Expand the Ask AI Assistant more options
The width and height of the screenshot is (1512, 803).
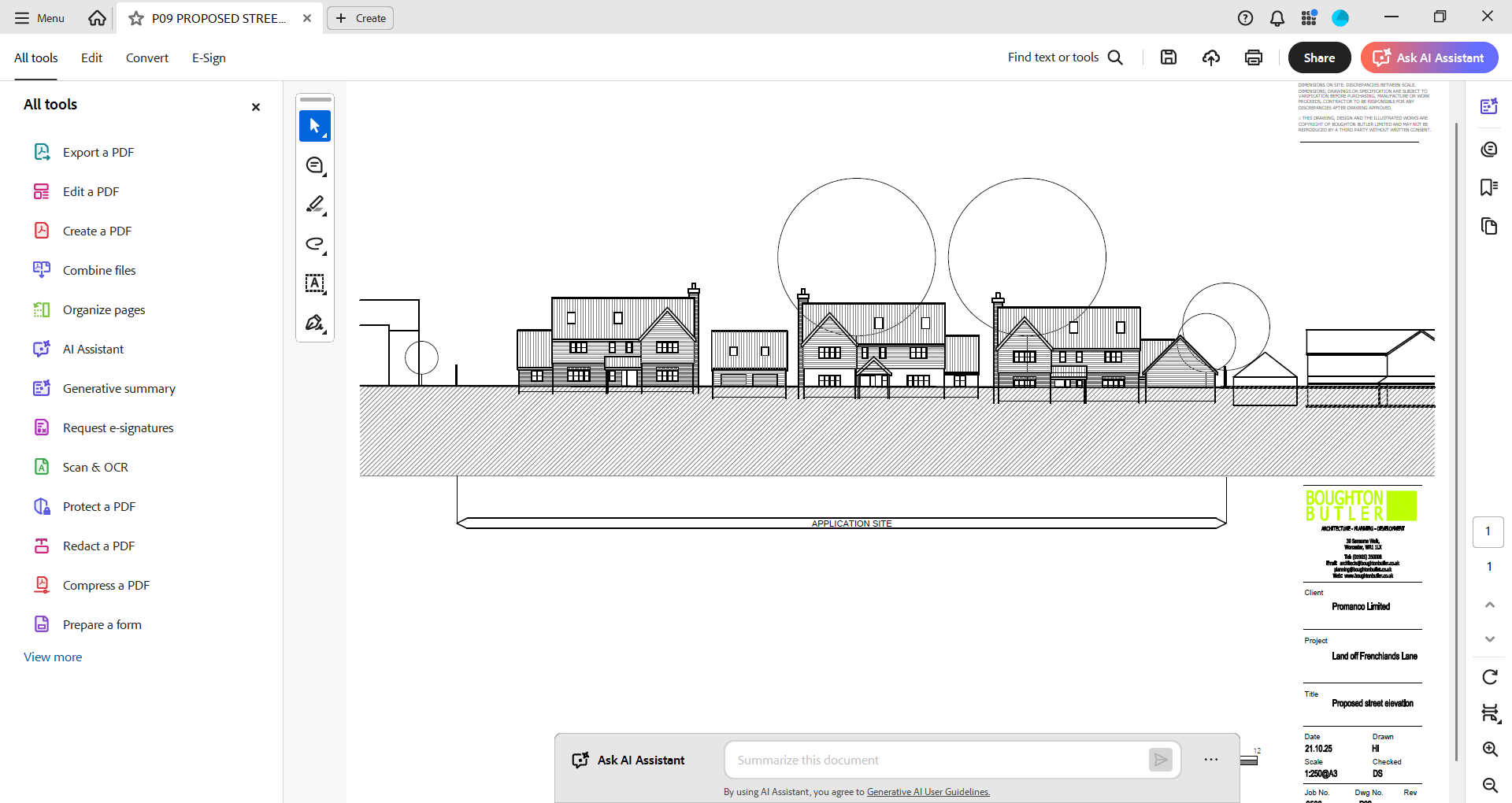coord(1211,760)
